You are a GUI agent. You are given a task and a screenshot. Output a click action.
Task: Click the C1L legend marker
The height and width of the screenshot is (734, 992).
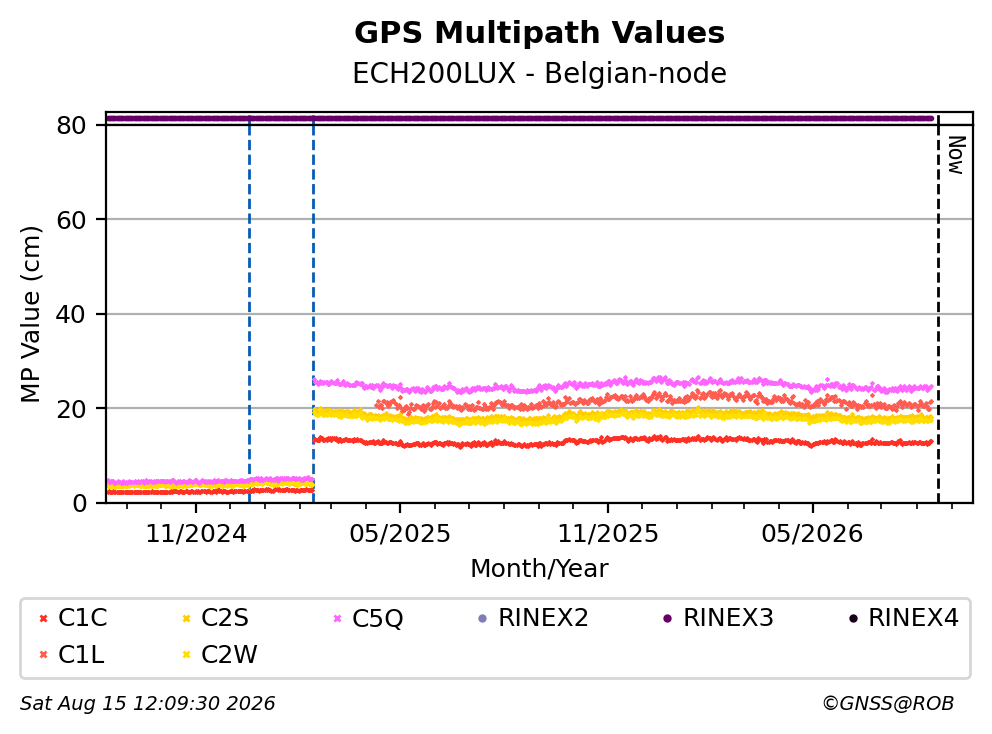click(x=43, y=655)
